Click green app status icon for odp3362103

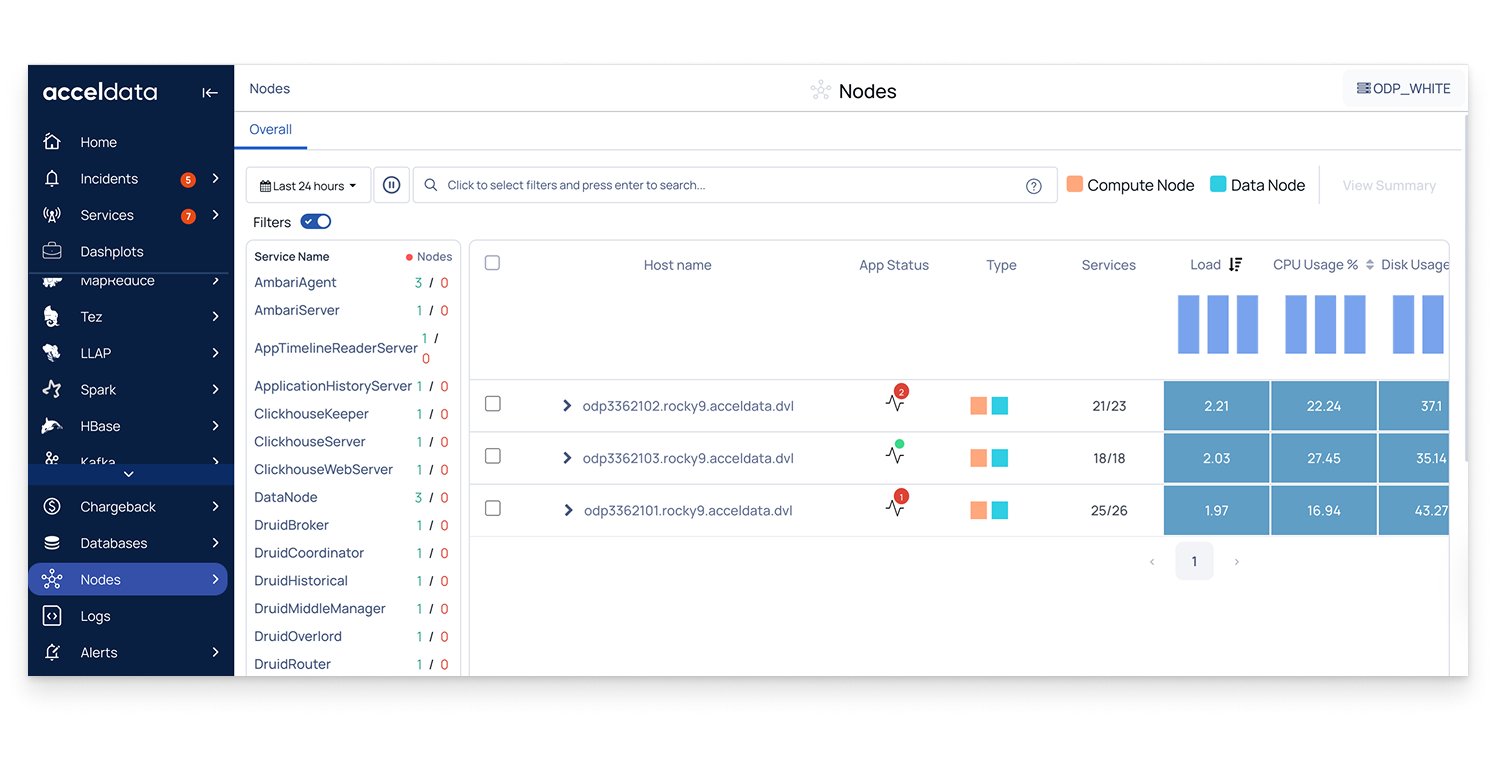(x=894, y=455)
